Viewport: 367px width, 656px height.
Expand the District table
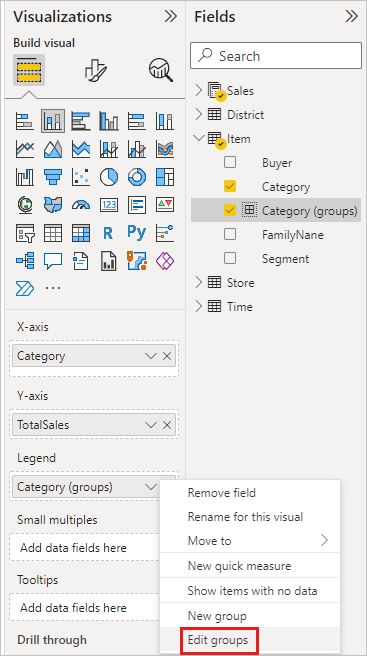(199, 114)
